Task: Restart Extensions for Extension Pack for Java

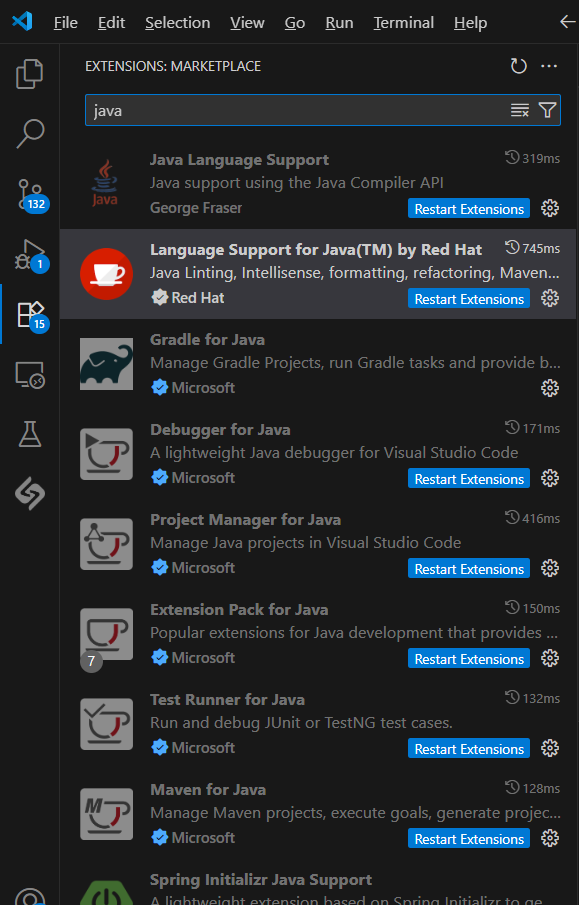Action: 469,659
